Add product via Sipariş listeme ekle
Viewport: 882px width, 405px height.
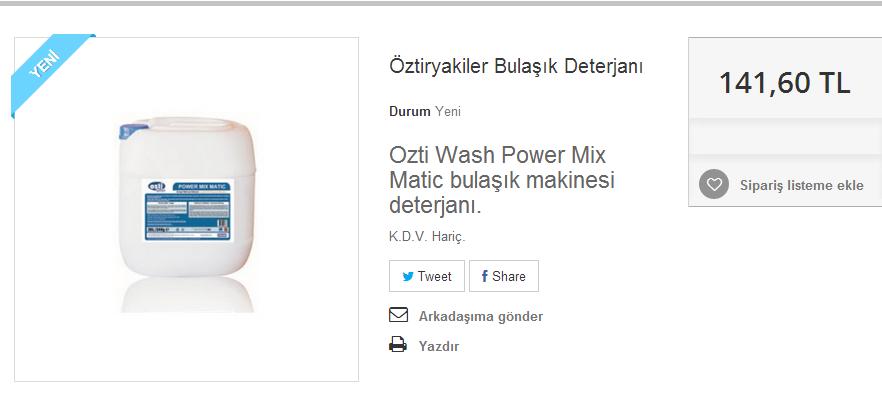pos(802,186)
